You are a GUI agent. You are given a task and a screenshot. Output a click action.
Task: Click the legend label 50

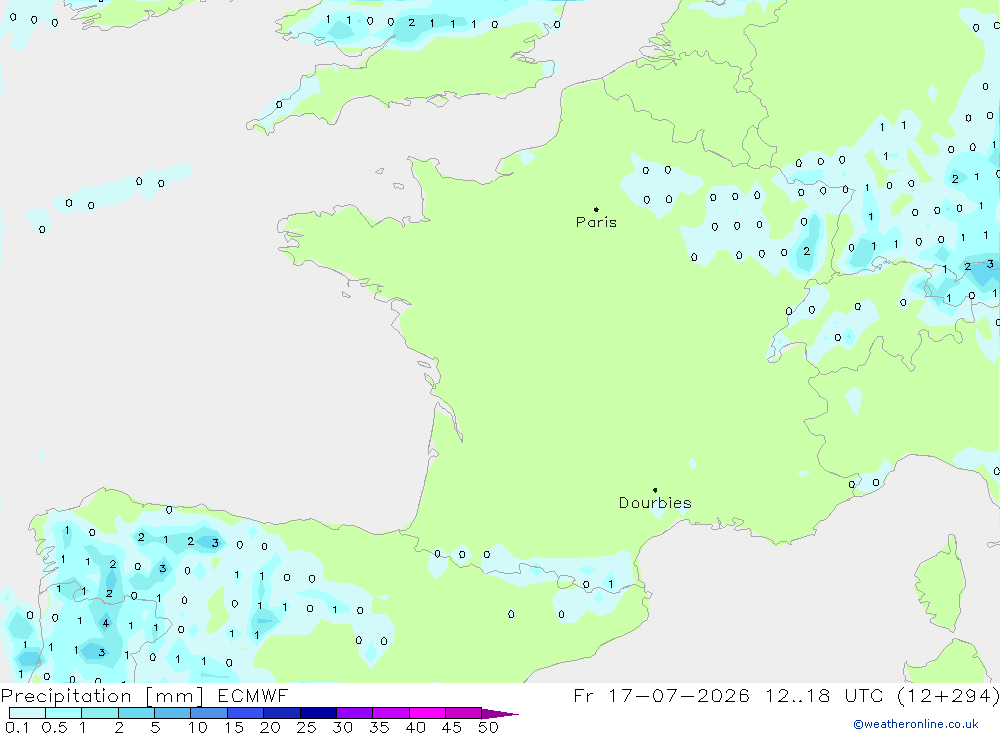tap(488, 727)
